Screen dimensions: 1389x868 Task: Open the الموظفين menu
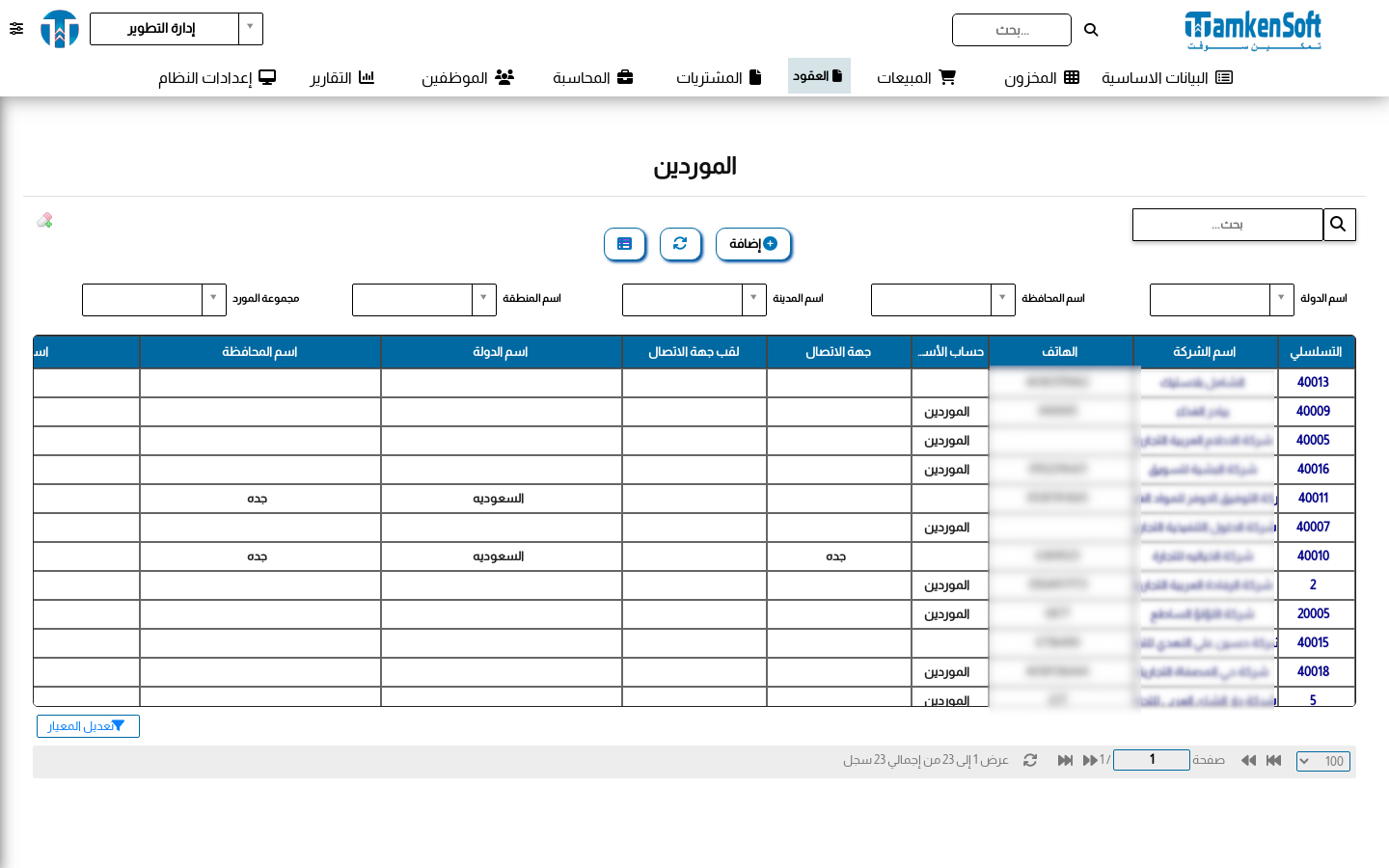click(x=467, y=77)
